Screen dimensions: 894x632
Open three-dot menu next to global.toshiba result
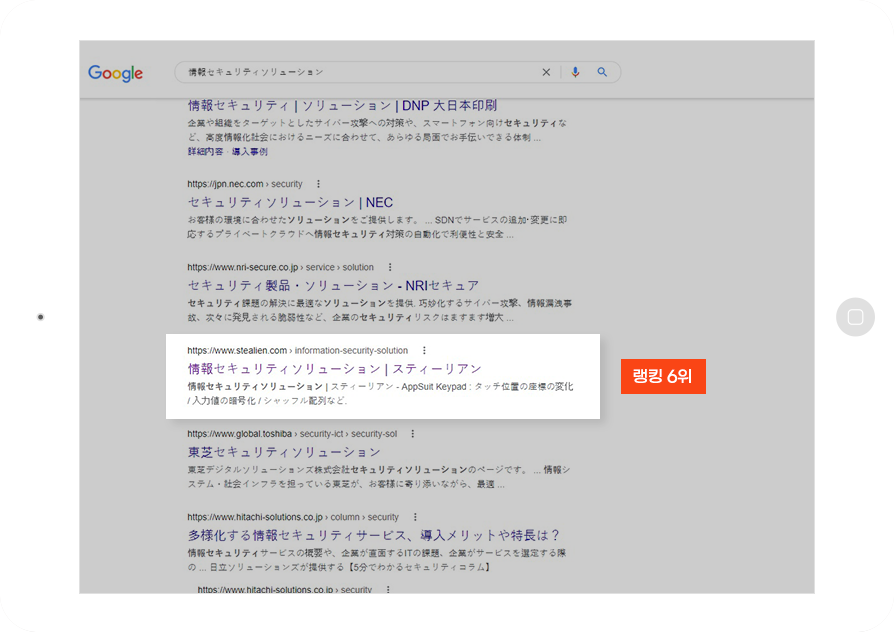[413, 434]
